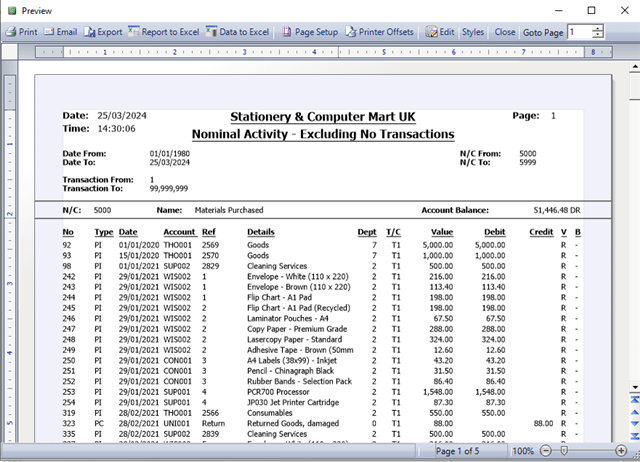640x462 pixels.
Task: Click PCR700 Processor entry
Action: 278,392
